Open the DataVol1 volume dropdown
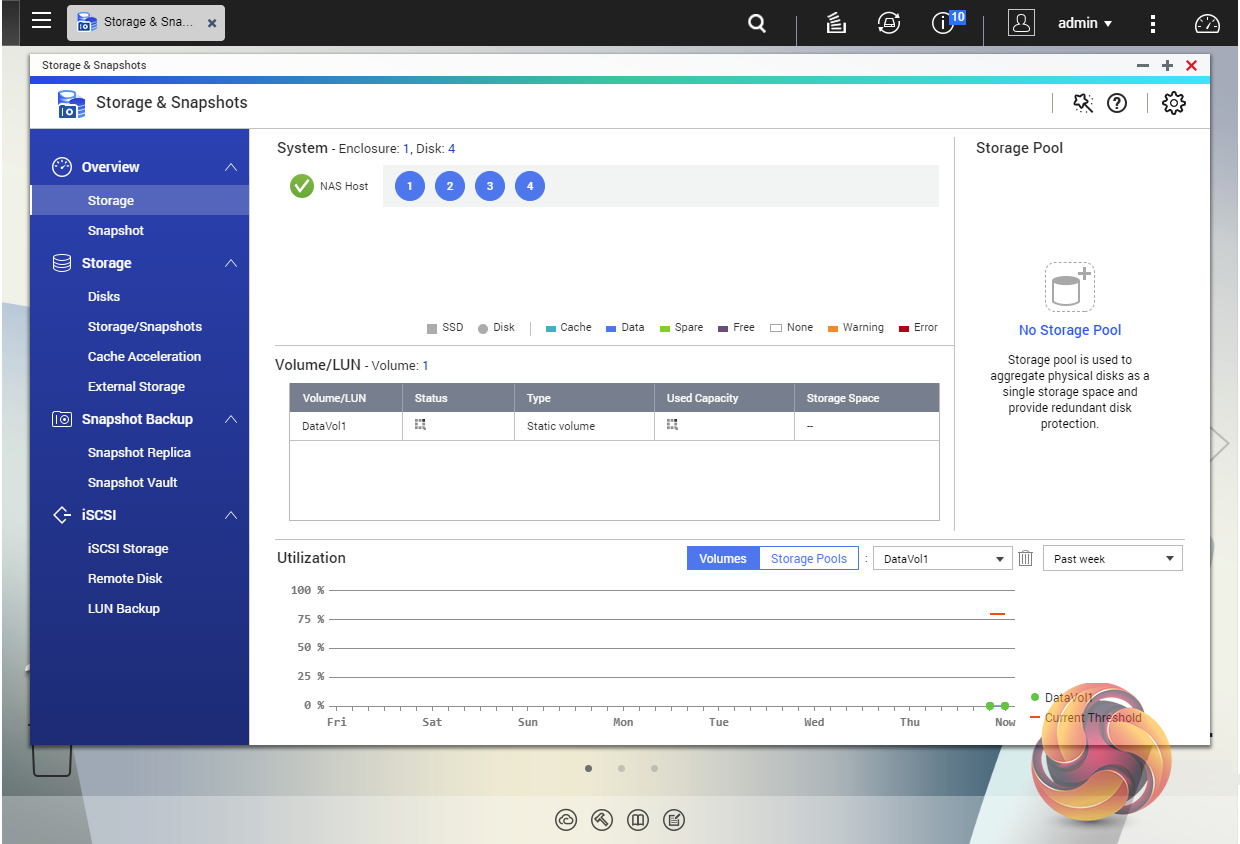Viewport: 1240px width, 844px height. coord(942,559)
